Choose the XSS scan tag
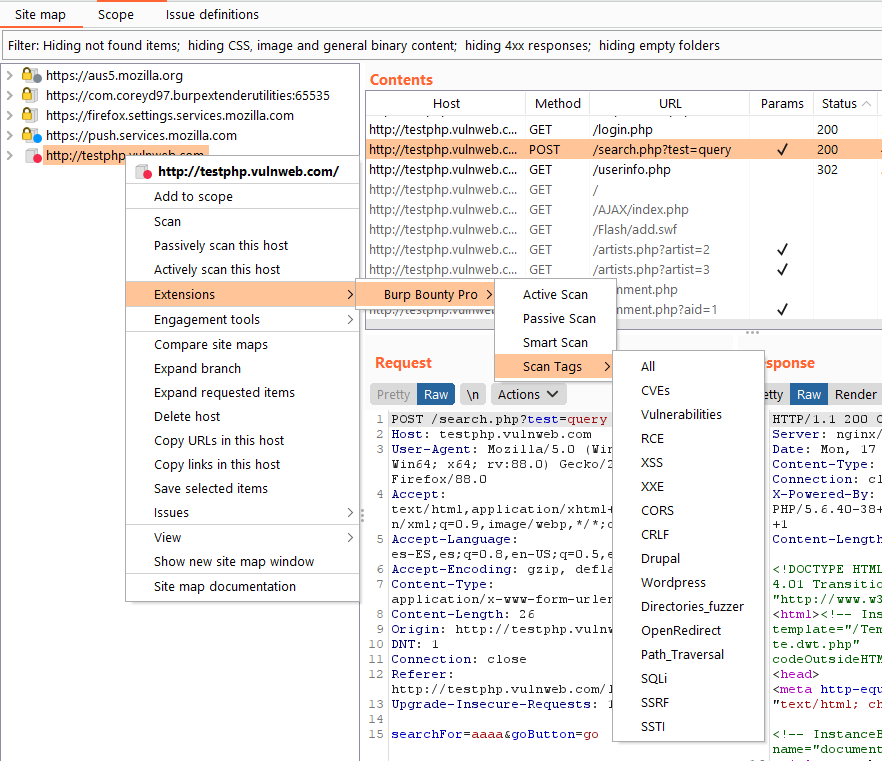This screenshot has width=882, height=761. (x=688, y=462)
